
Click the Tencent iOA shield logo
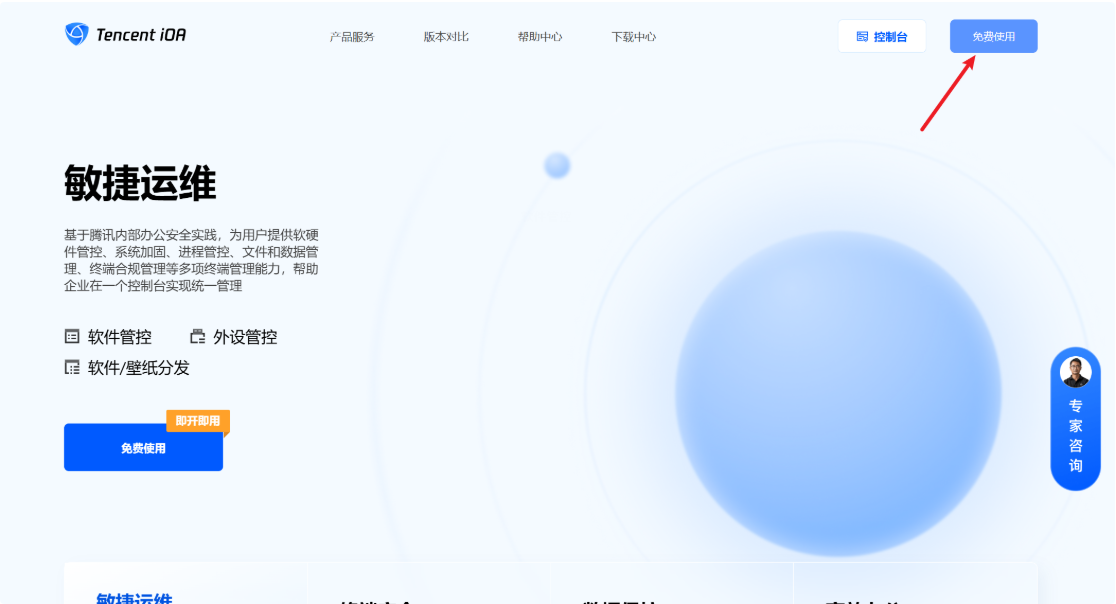(76, 33)
